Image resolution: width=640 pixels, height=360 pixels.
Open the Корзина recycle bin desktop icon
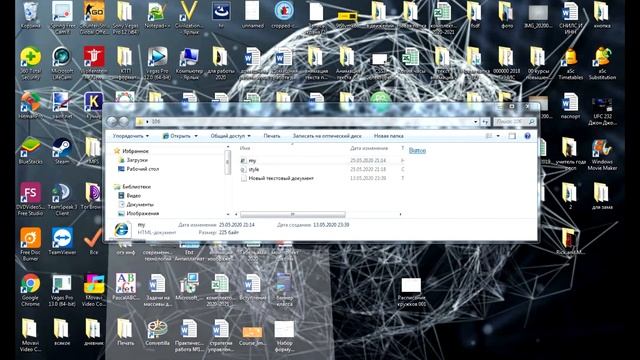point(31,15)
